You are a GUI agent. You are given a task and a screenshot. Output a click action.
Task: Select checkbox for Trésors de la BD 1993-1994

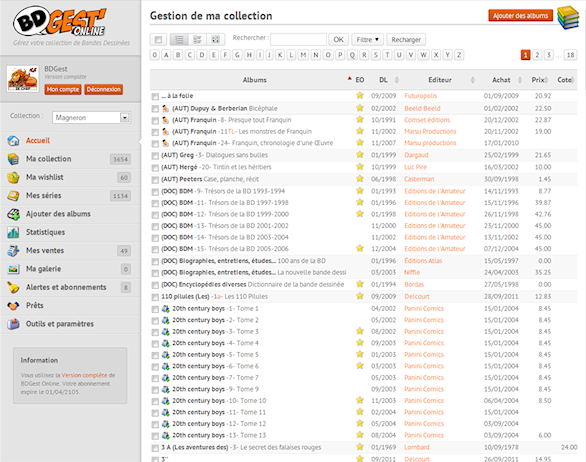pyautogui.click(x=155, y=192)
